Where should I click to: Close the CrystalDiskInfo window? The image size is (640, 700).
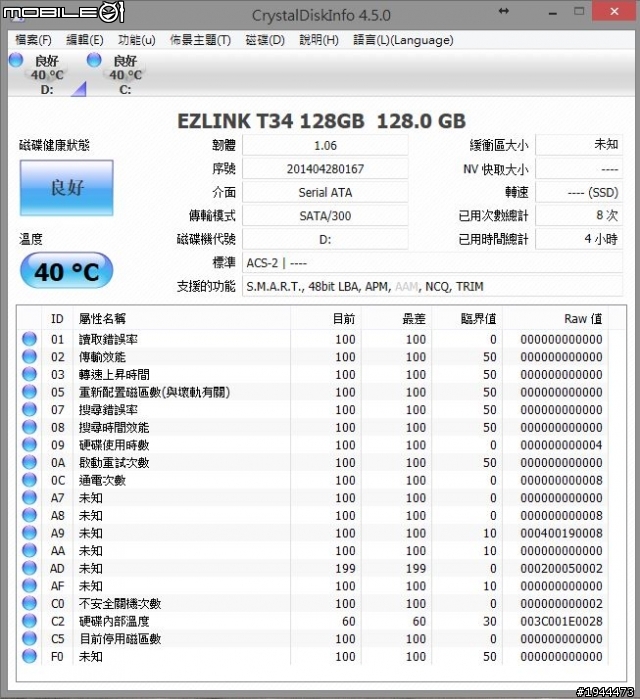614,11
